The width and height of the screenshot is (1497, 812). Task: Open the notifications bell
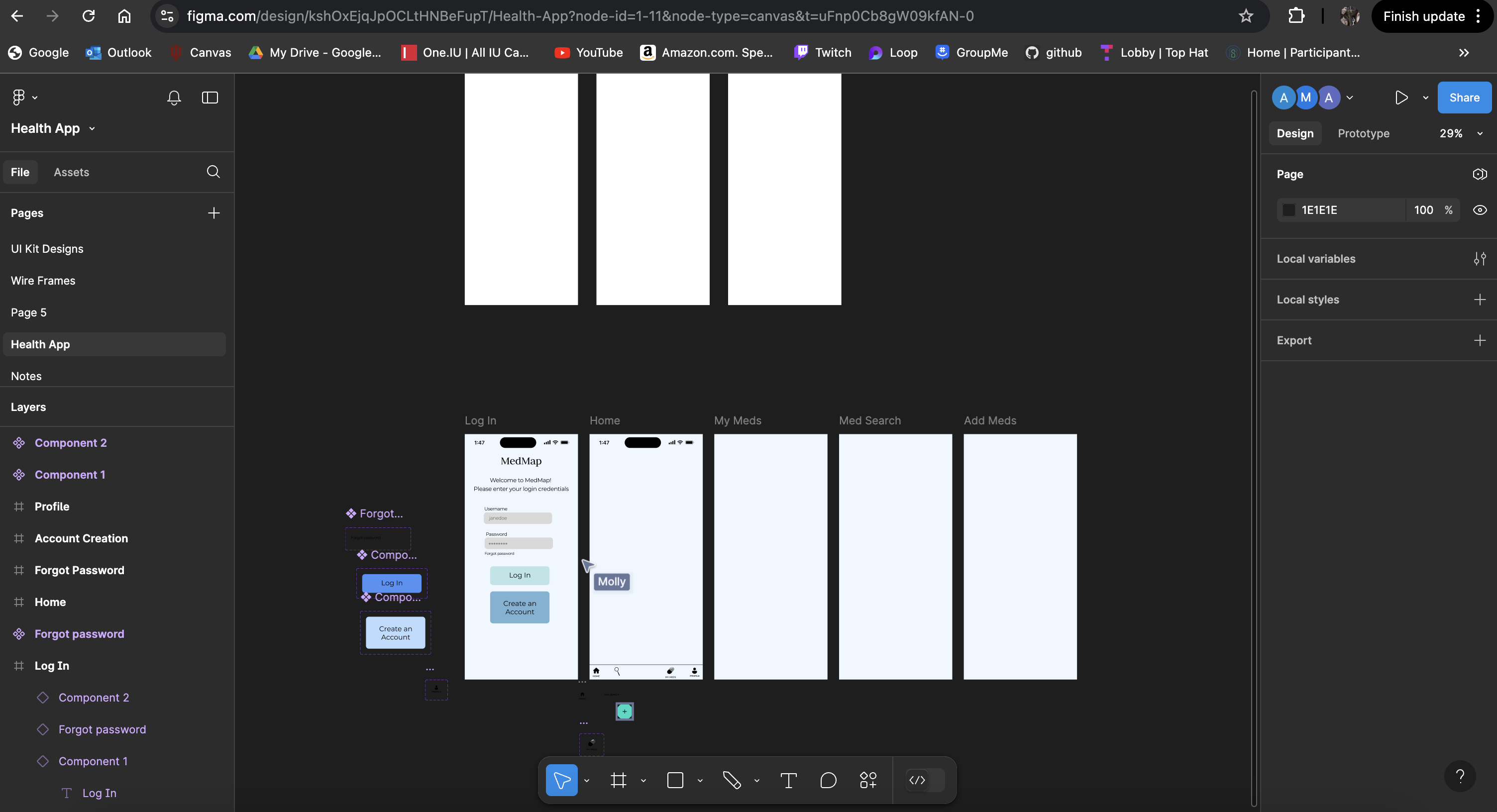[x=174, y=98]
